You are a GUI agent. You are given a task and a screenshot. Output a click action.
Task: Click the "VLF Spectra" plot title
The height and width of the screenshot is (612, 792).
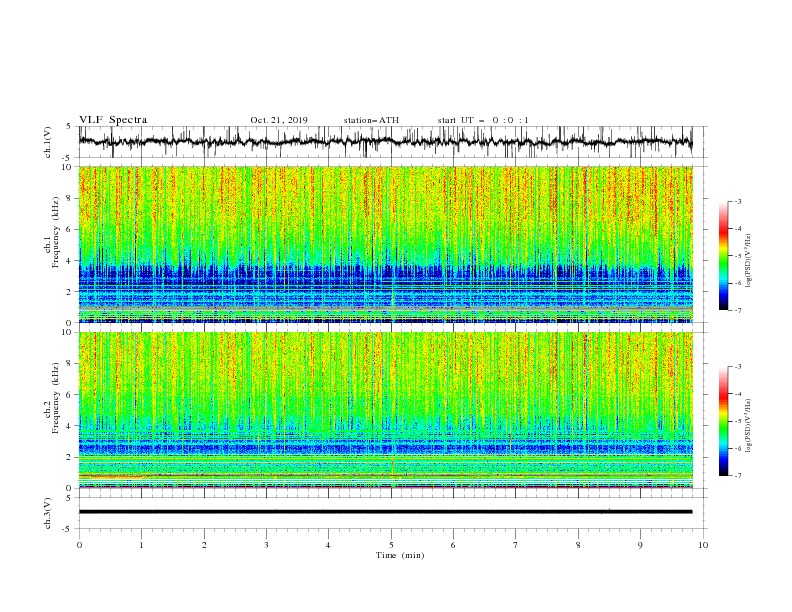pyautogui.click(x=113, y=120)
